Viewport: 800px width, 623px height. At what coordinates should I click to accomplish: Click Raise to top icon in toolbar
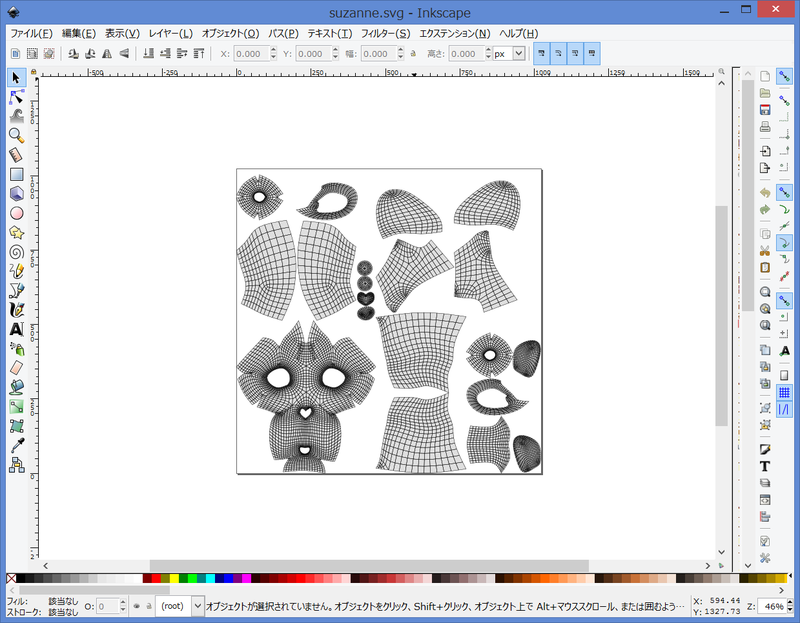click(x=199, y=54)
